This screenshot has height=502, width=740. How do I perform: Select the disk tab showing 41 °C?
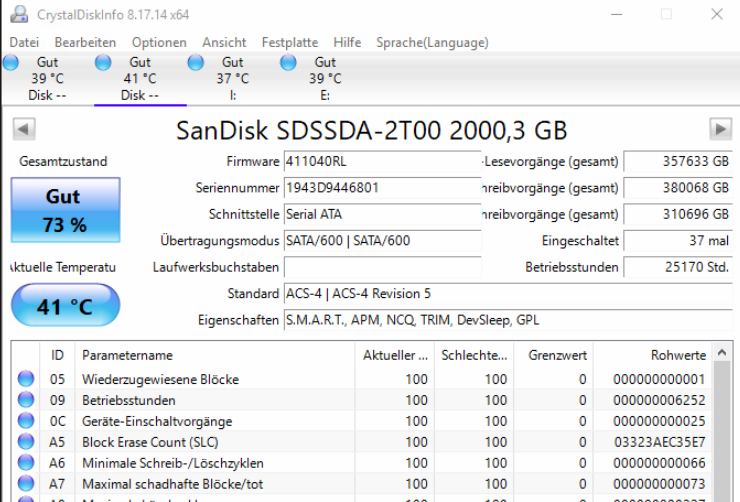coord(140,79)
